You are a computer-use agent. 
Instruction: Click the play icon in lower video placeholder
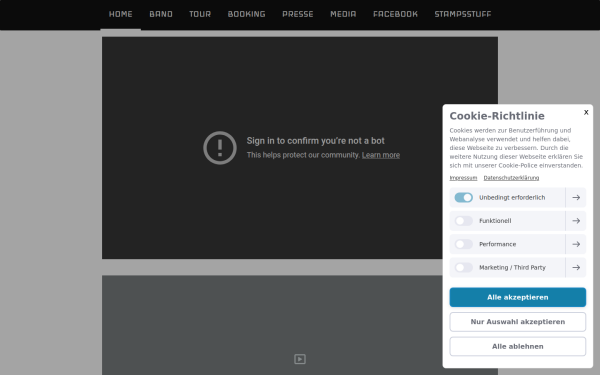coord(300,359)
